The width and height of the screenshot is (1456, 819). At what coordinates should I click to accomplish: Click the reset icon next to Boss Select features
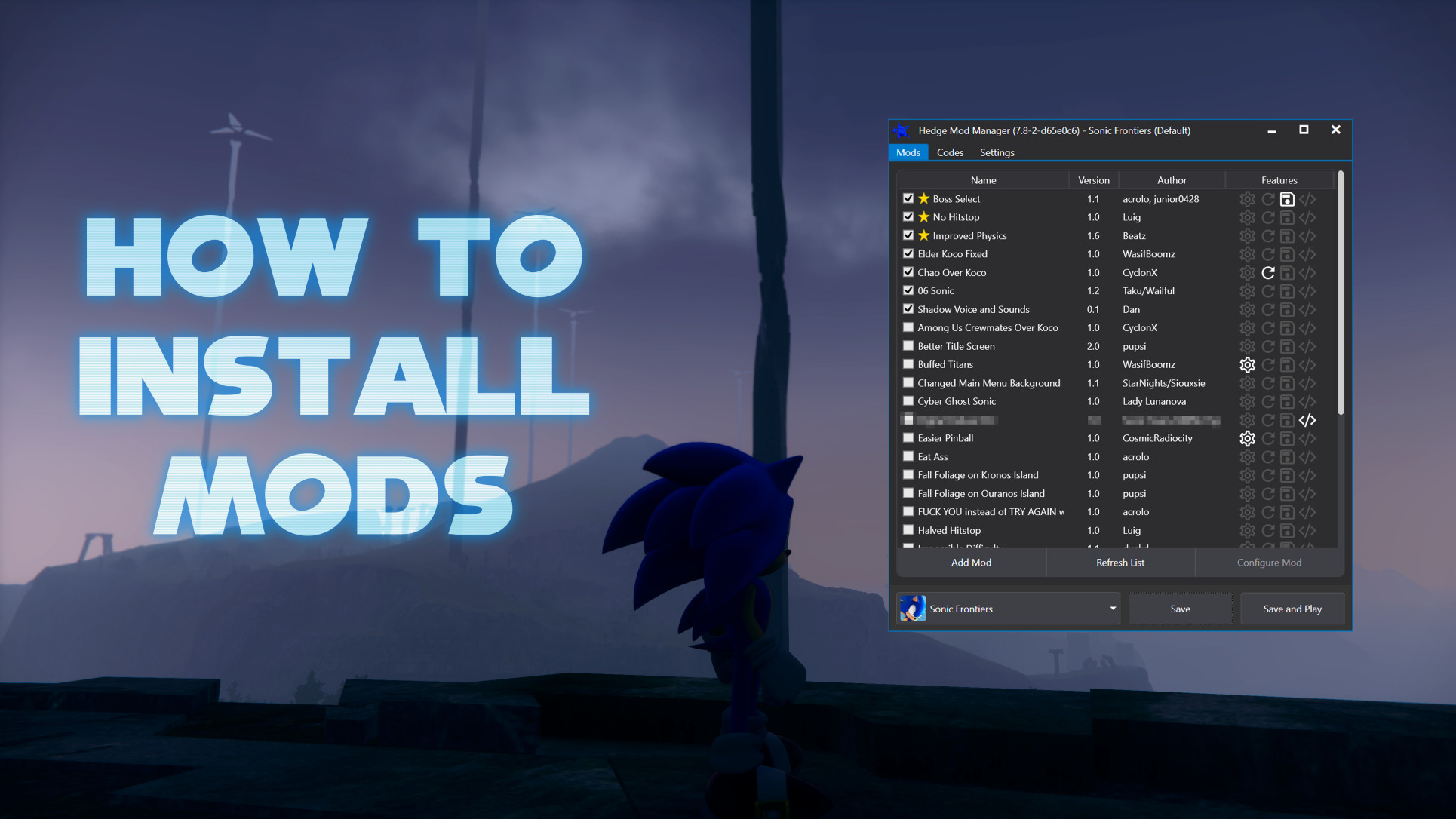coord(1267,198)
